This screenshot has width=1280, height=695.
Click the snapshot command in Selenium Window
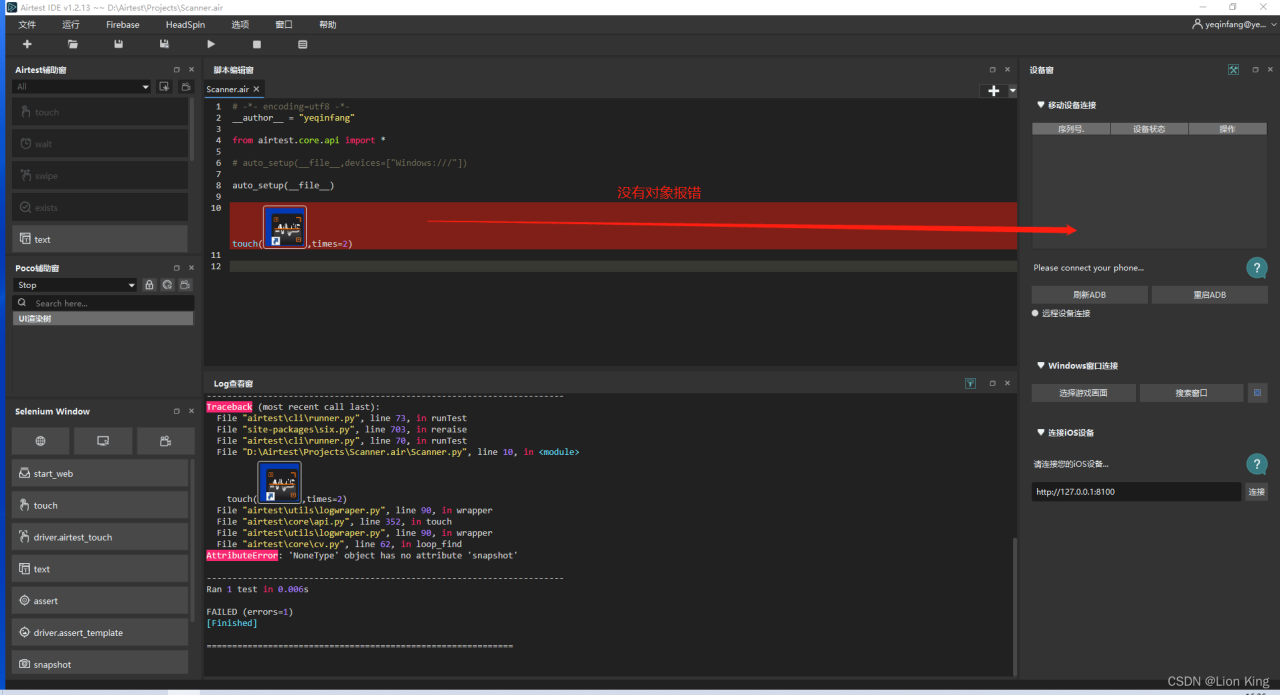pyautogui.click(x=100, y=663)
